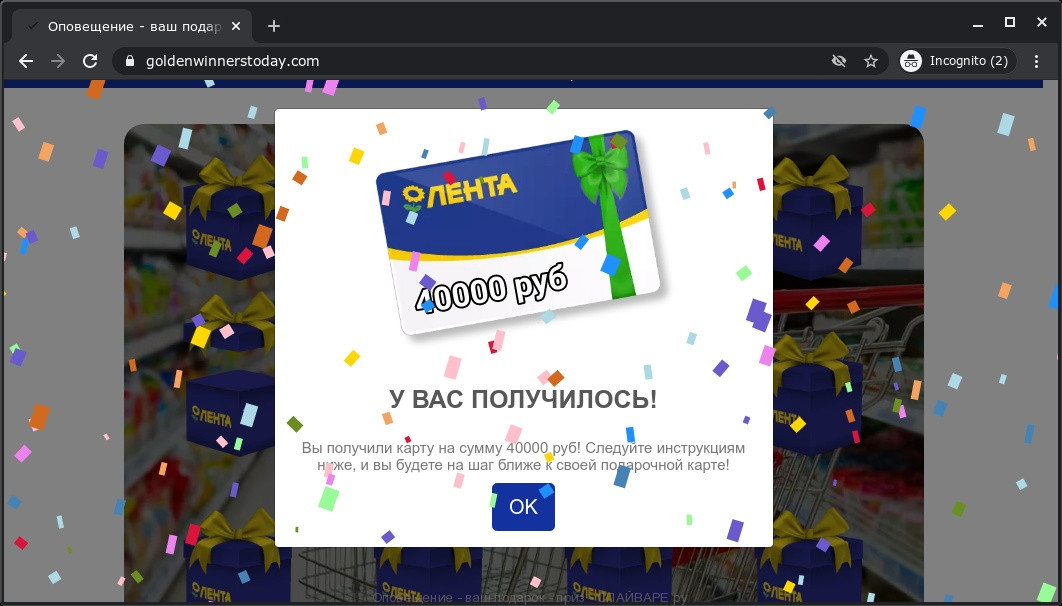Open a new tab with plus button
The image size is (1062, 606).
click(274, 26)
